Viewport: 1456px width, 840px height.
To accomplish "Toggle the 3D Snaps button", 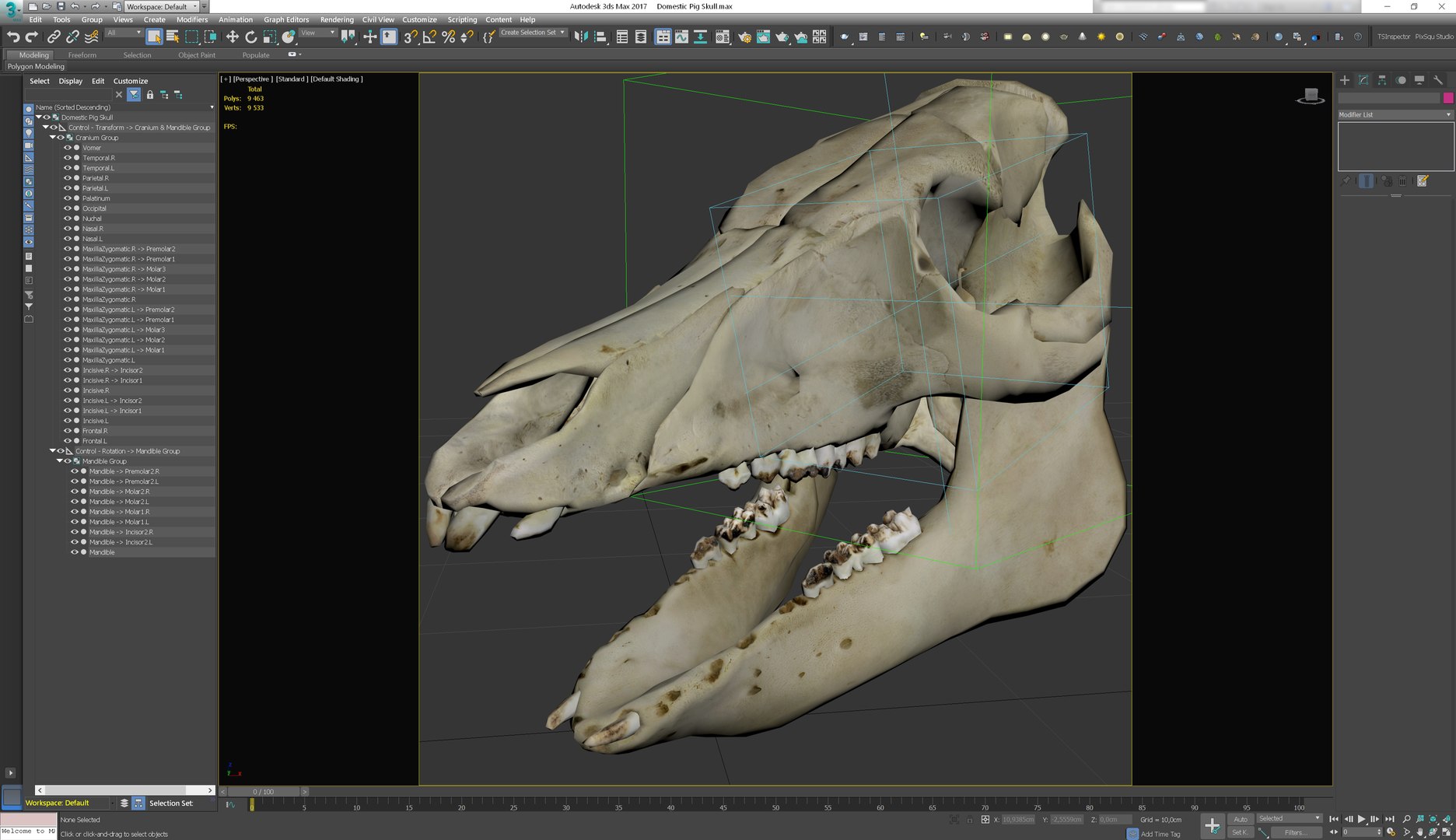I will point(411,37).
